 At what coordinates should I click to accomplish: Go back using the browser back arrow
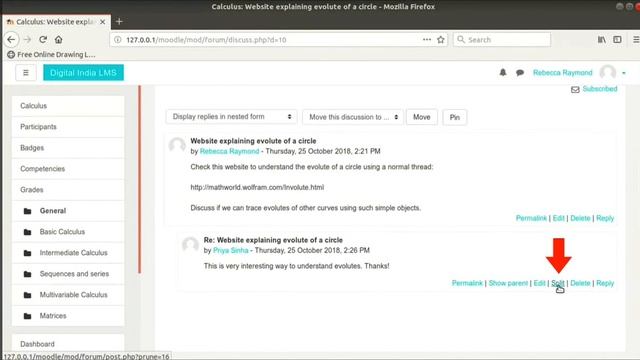(11, 40)
